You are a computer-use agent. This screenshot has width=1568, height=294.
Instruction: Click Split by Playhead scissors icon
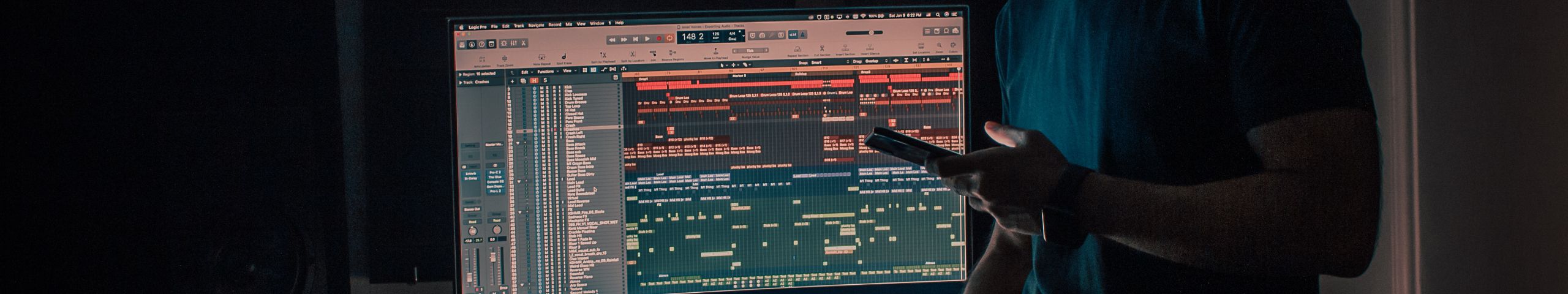603,56
